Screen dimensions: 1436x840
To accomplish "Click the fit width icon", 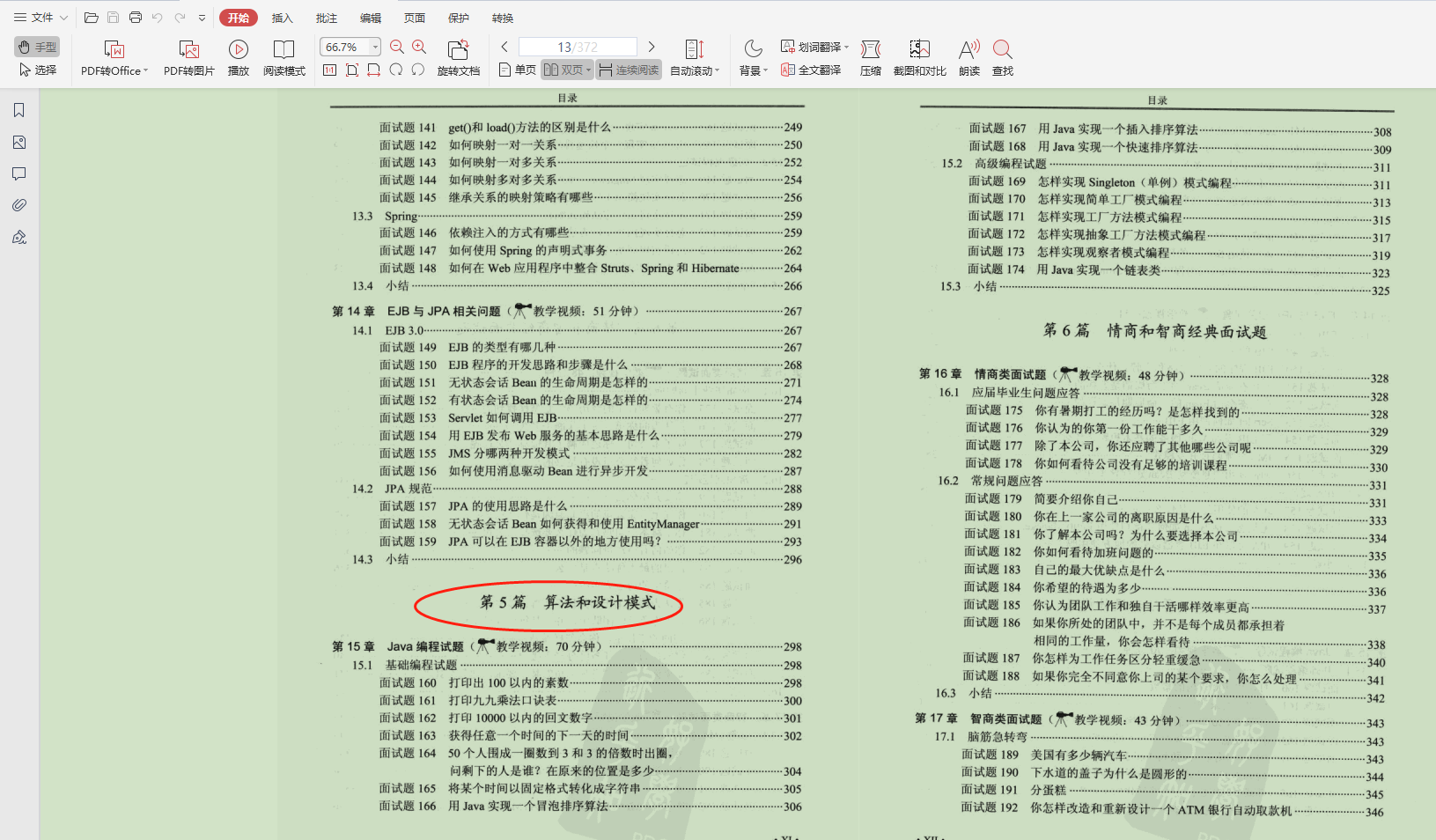I will (x=373, y=70).
